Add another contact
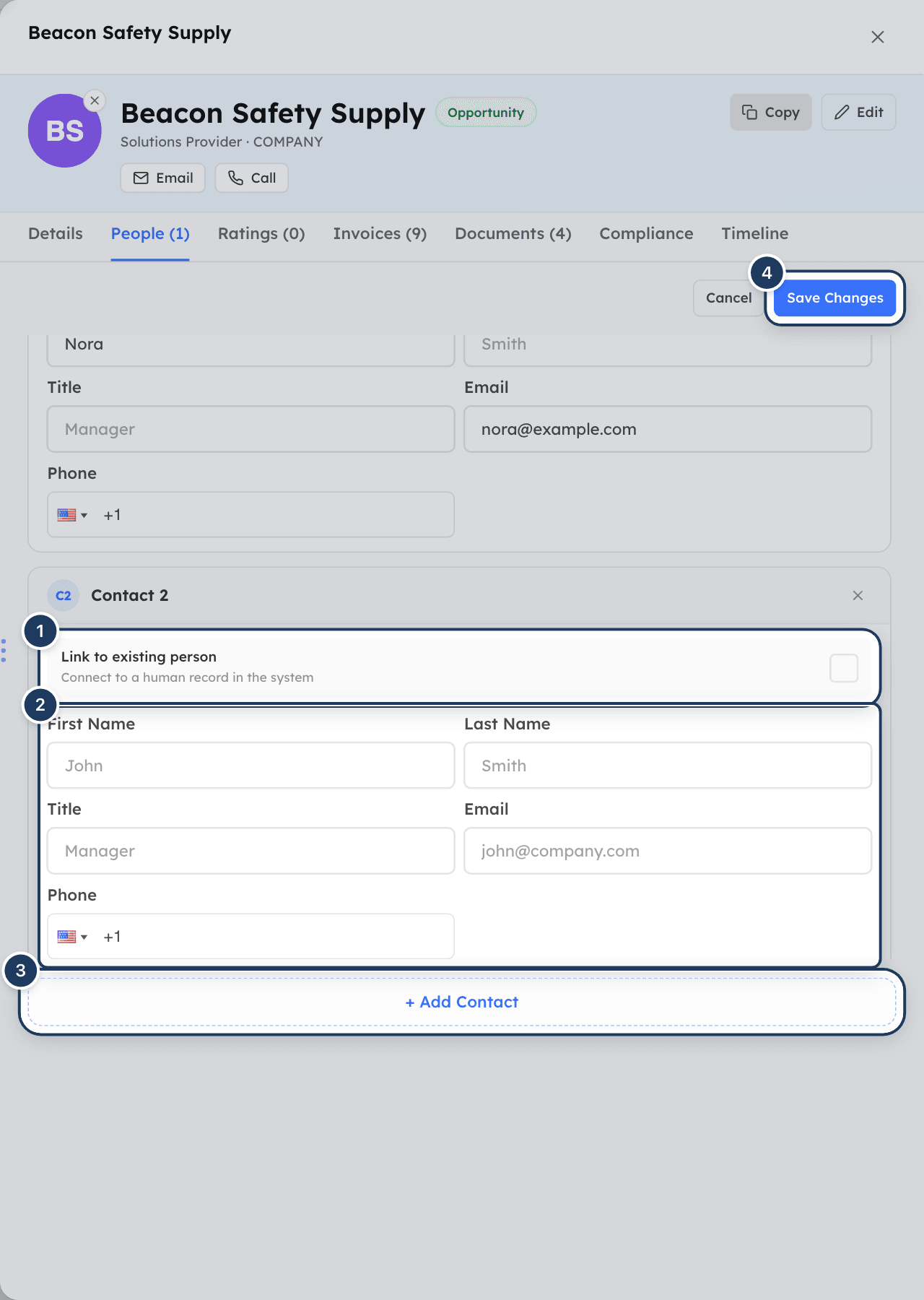This screenshot has width=924, height=1300. [462, 1002]
